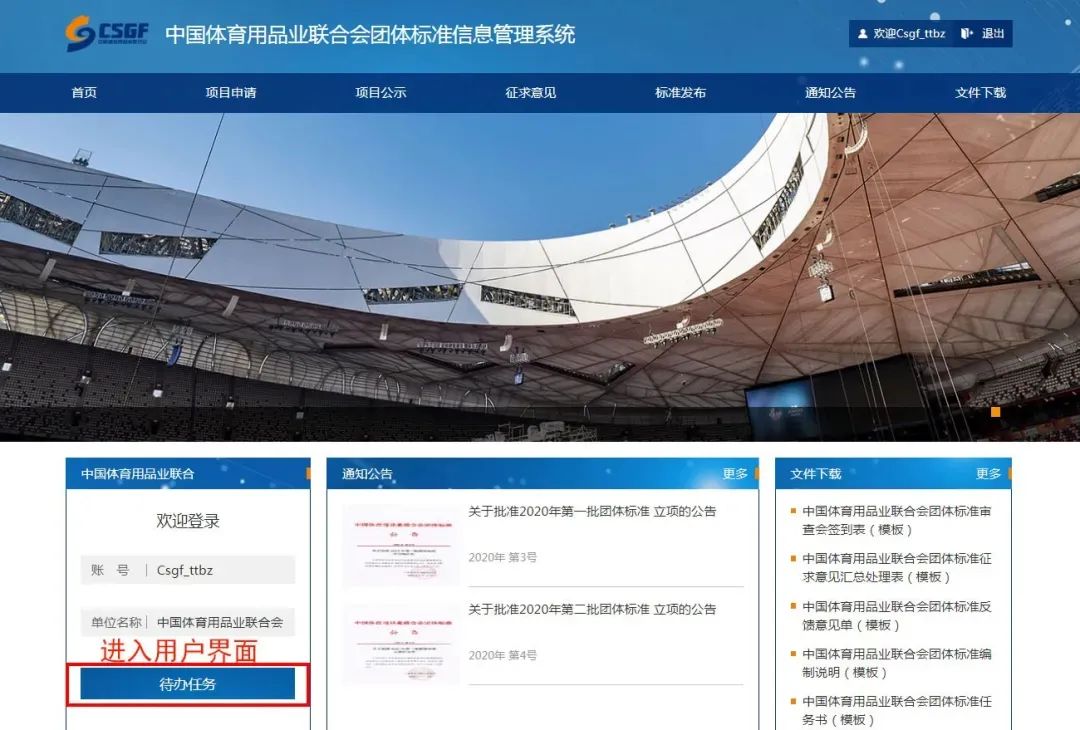
Task: Go to 项目公示 in navigation bar
Action: 381,92
